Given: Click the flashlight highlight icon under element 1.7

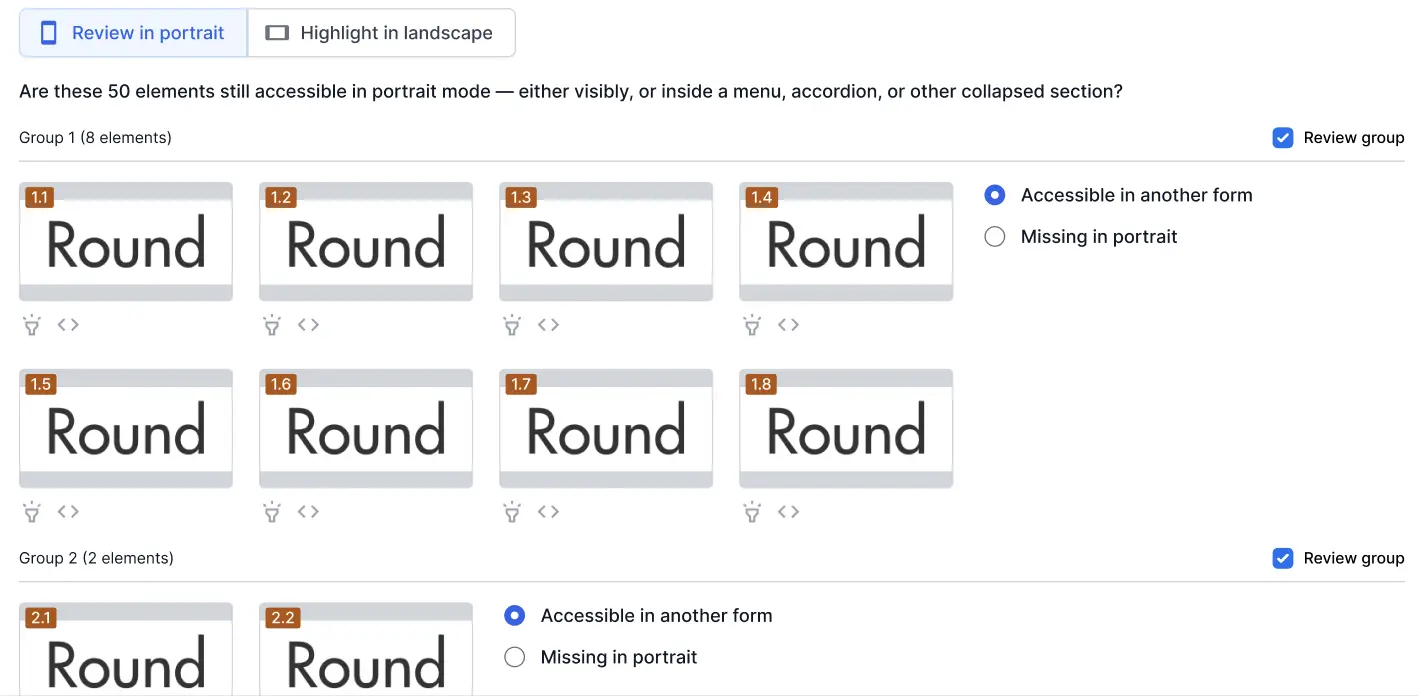Looking at the screenshot, I should click(x=512, y=512).
